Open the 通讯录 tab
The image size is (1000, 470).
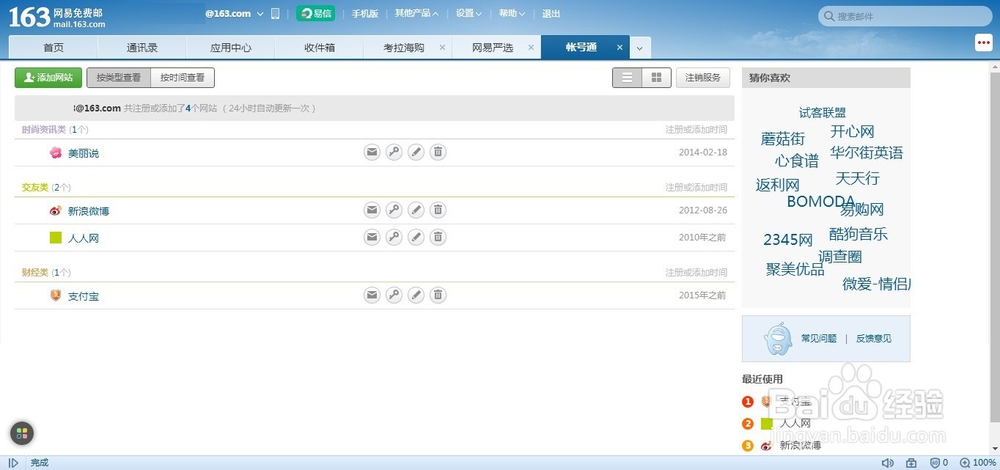point(142,48)
